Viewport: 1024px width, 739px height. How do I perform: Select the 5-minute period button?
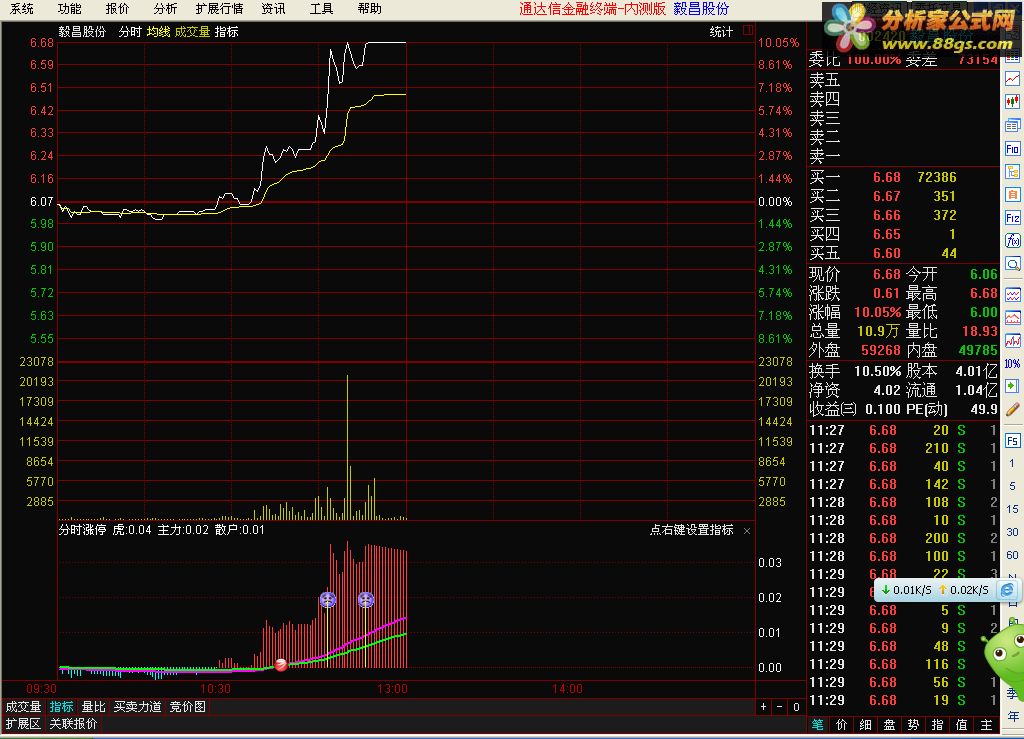coord(1012,486)
